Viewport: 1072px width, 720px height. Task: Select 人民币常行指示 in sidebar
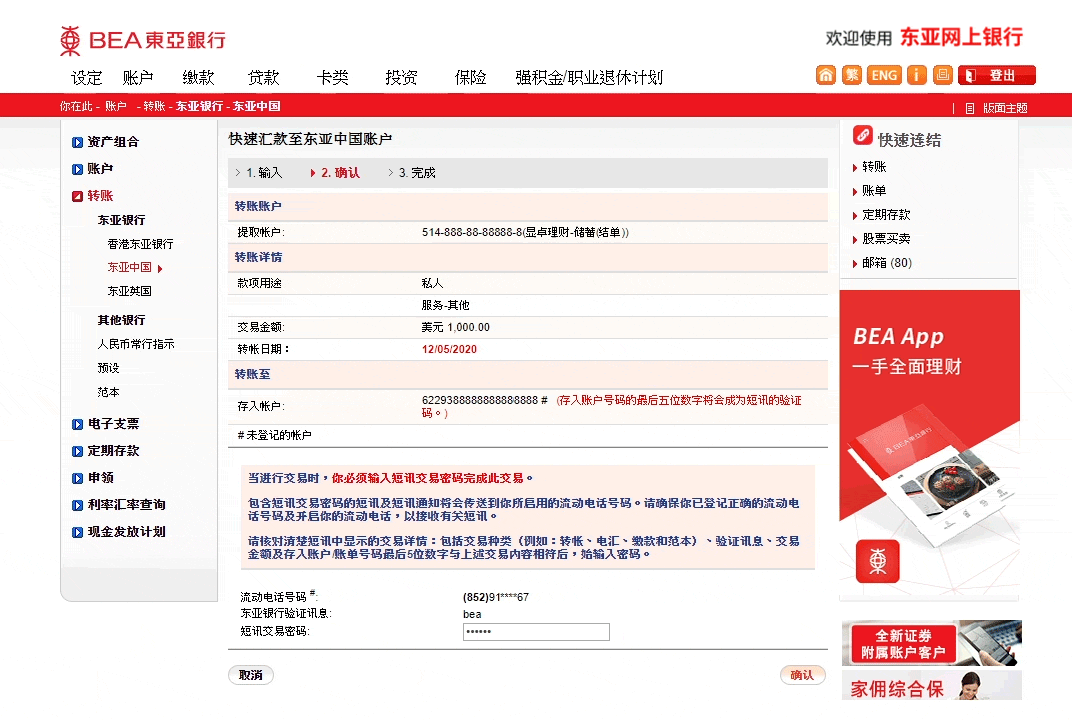(x=135, y=344)
